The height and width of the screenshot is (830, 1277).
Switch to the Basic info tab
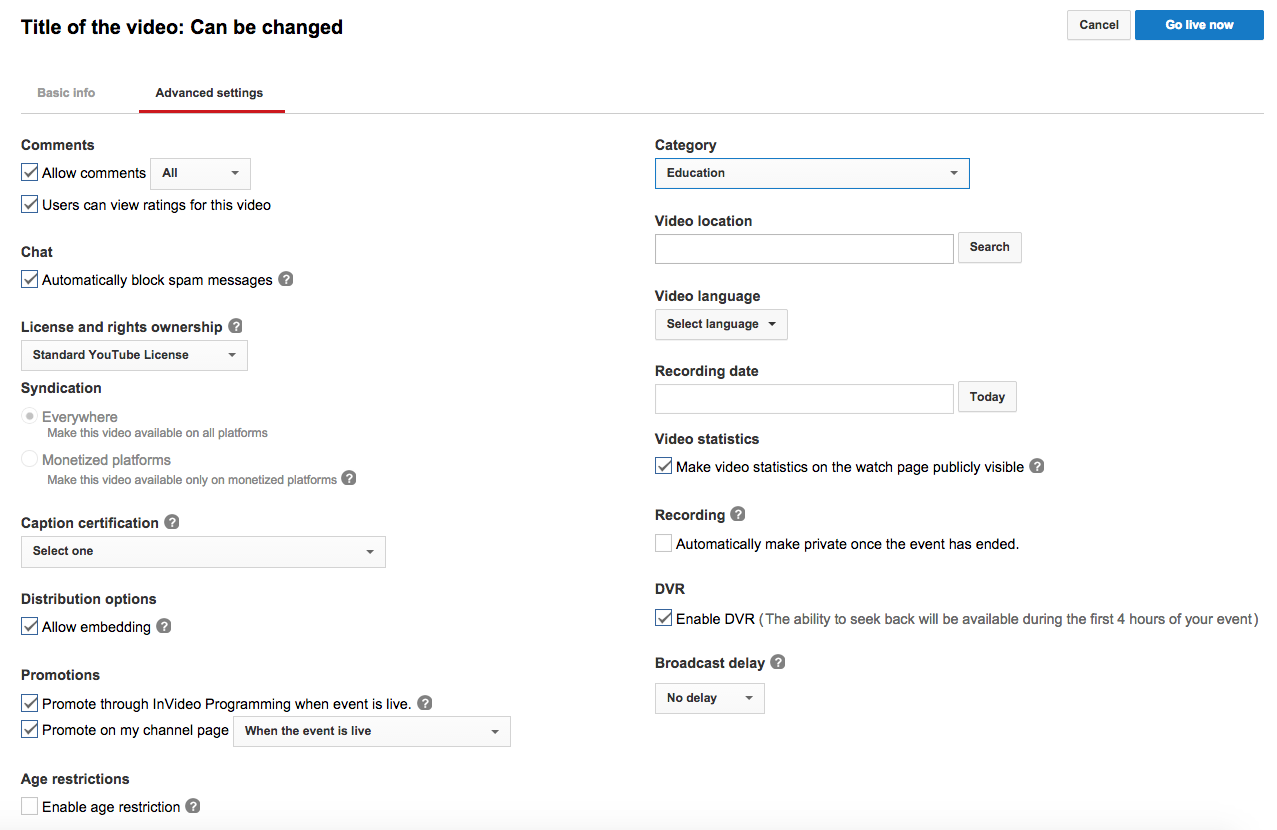click(x=66, y=93)
